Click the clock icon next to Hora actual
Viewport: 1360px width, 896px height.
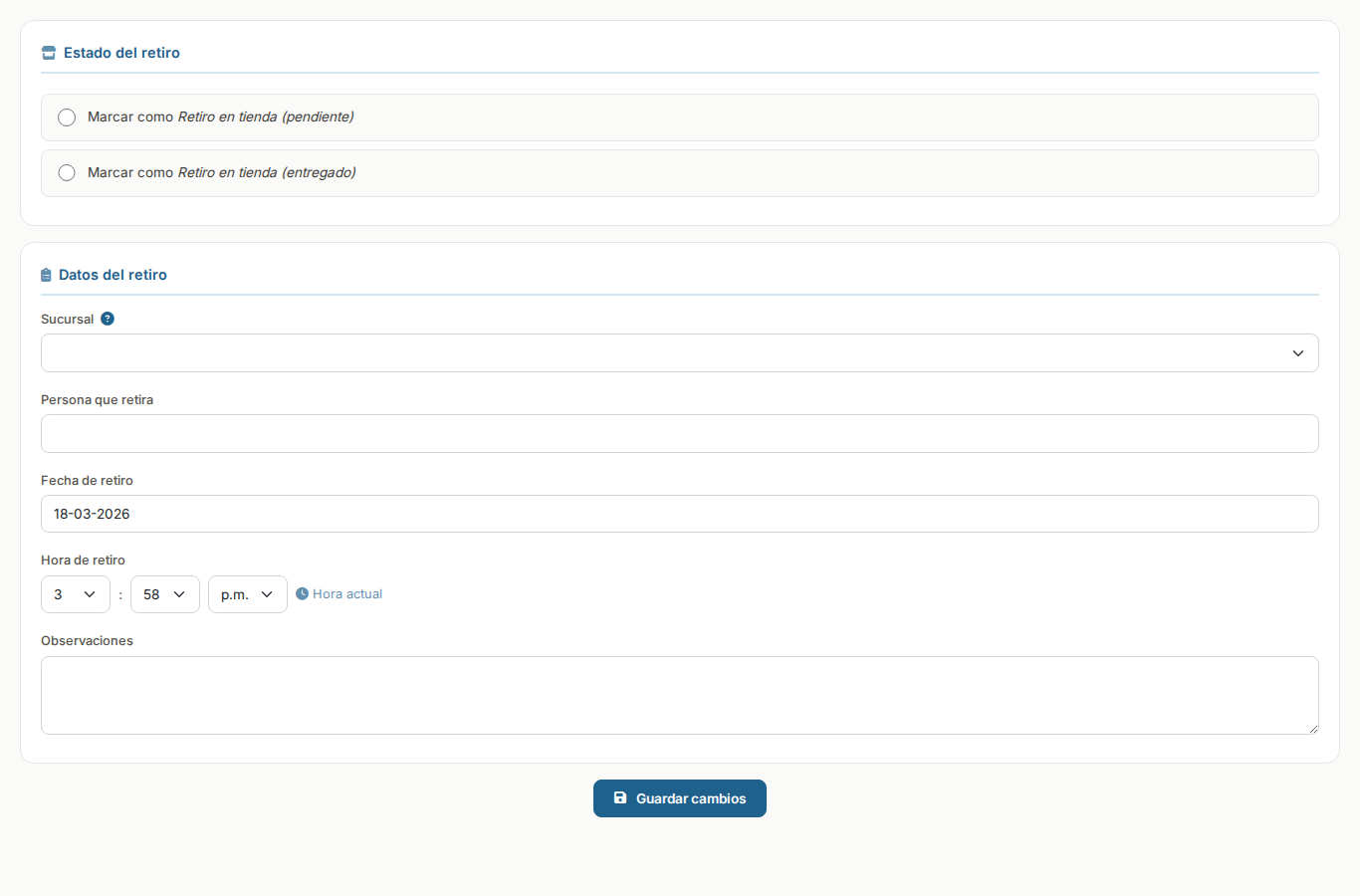pyautogui.click(x=302, y=593)
